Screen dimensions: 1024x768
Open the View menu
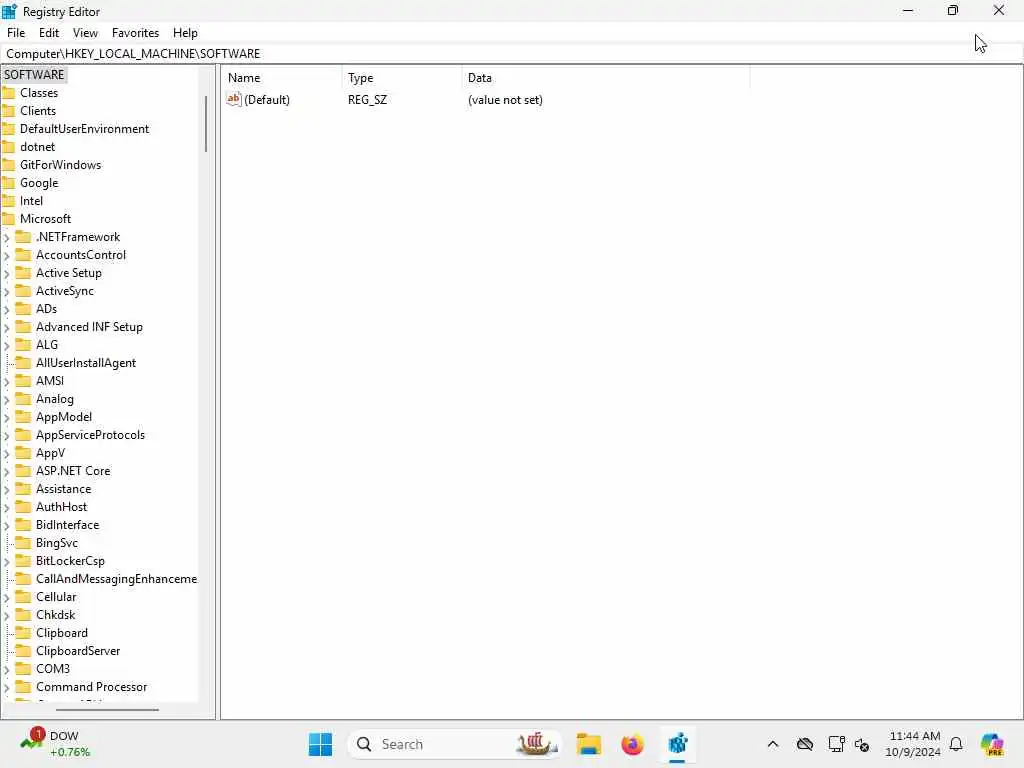[x=85, y=33]
